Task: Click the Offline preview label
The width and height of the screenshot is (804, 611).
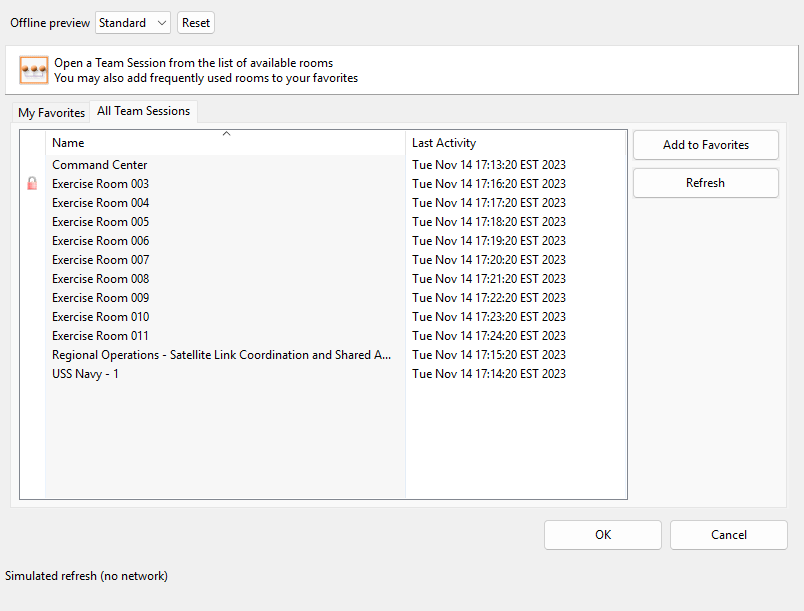Action: (50, 23)
